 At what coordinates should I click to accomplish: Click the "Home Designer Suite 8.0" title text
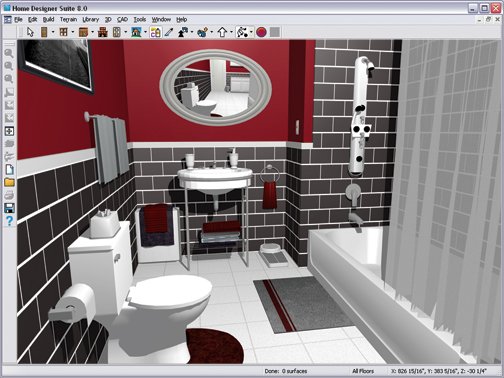point(50,8)
